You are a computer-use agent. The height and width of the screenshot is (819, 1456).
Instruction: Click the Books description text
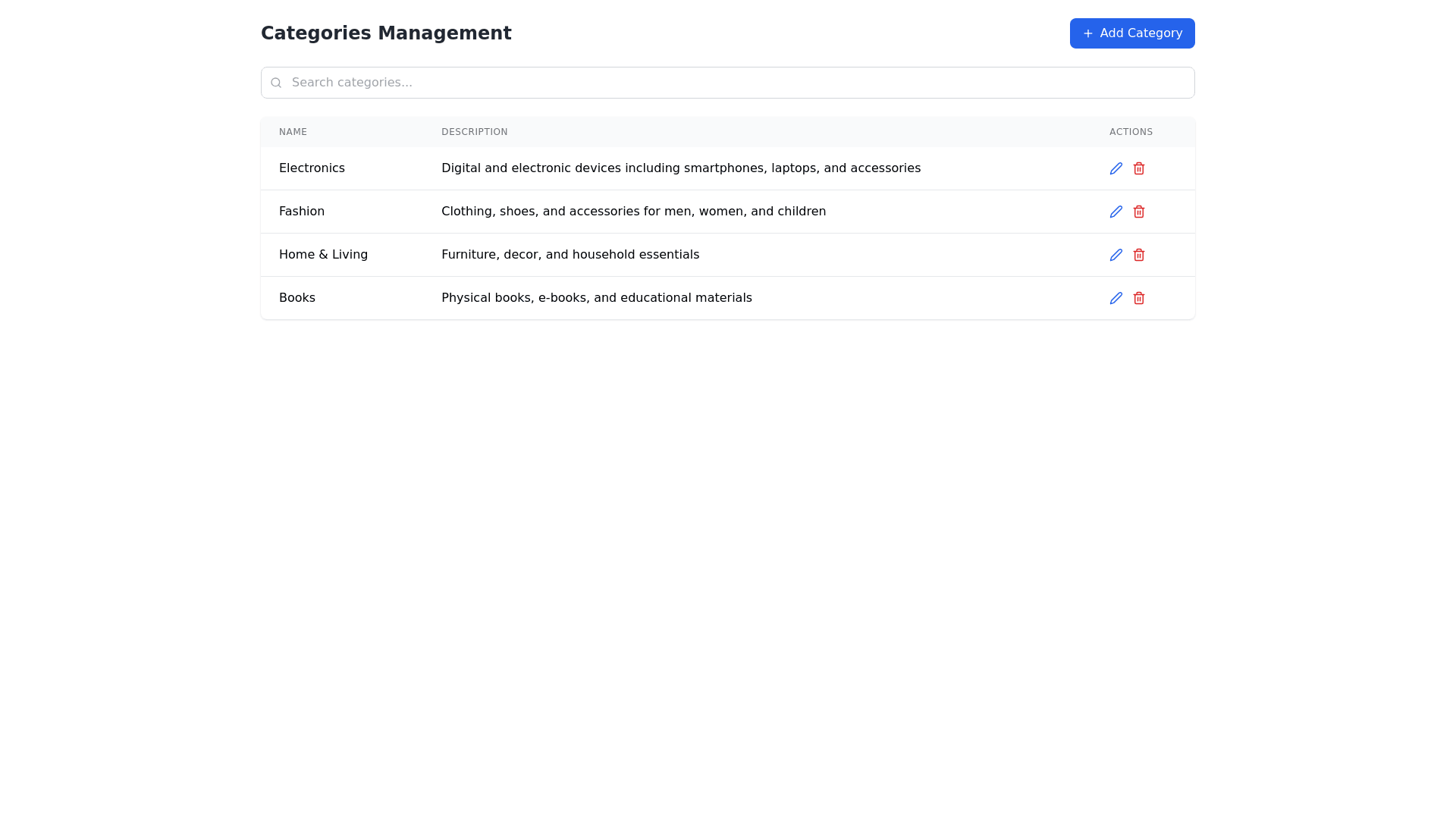[596, 298]
